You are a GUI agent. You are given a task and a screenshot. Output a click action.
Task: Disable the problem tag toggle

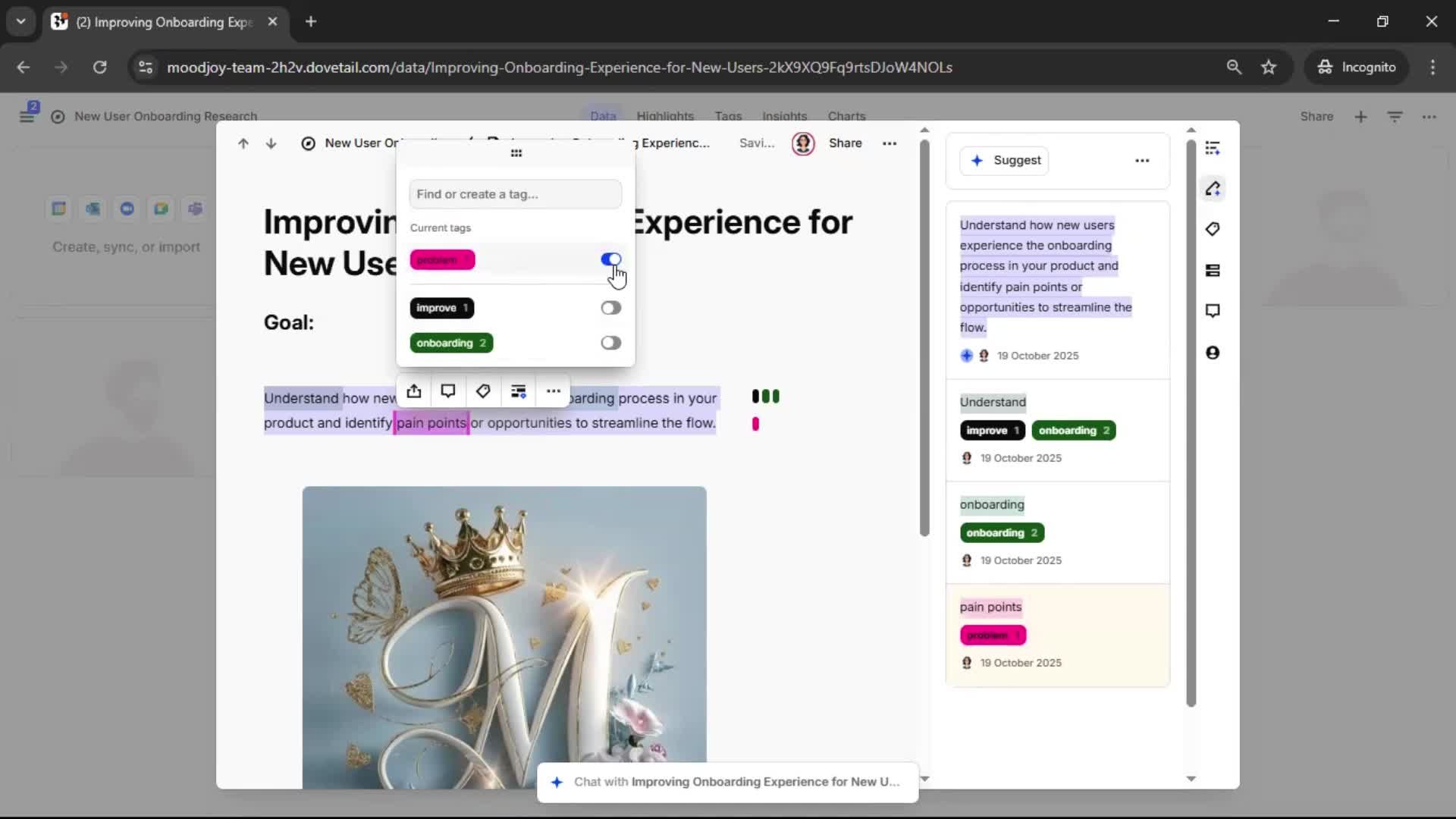(x=610, y=260)
